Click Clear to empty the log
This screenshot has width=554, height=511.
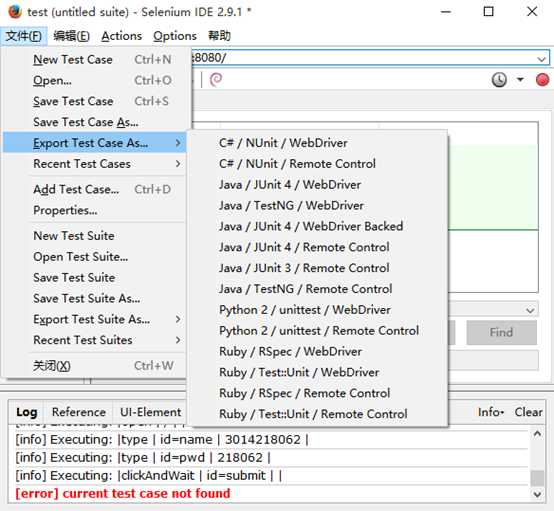528,412
